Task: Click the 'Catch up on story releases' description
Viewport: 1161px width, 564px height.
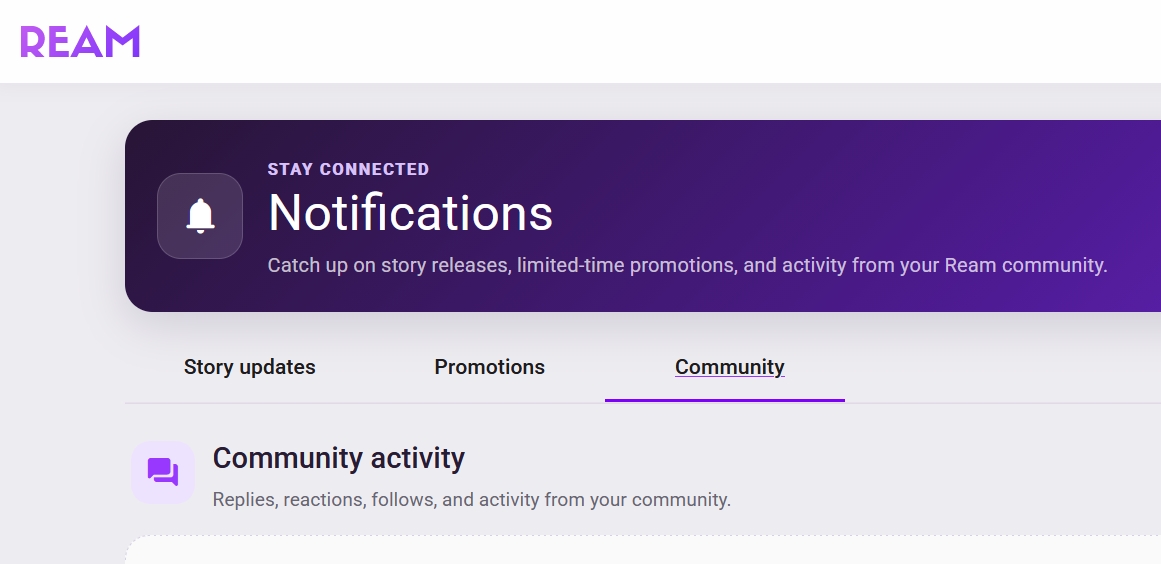Action: click(x=687, y=265)
